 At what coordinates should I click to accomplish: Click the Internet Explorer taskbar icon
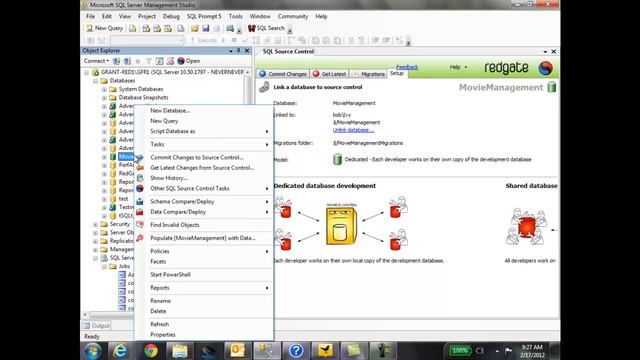(x=120, y=351)
